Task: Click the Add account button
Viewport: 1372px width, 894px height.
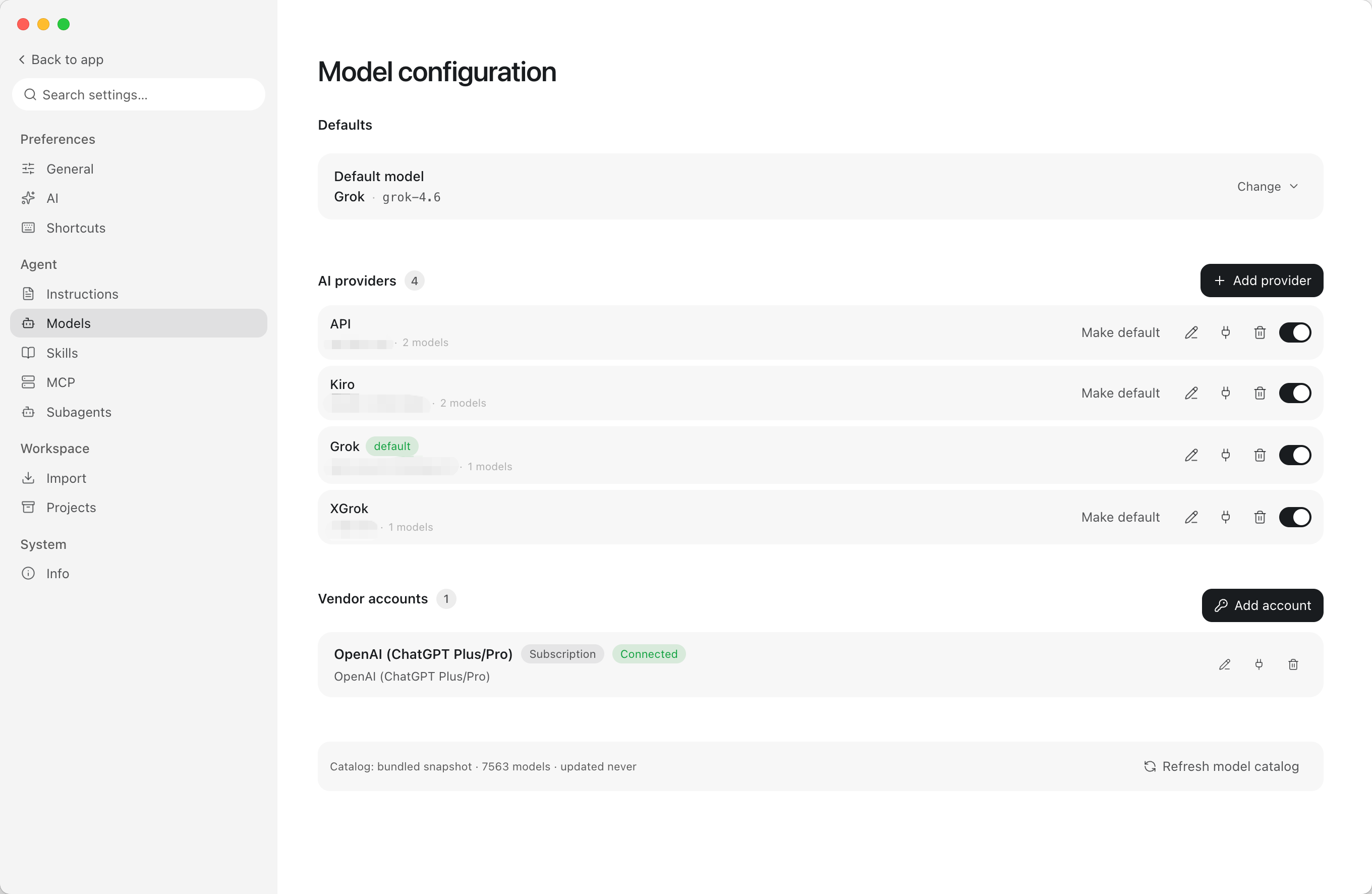Action: coord(1262,605)
